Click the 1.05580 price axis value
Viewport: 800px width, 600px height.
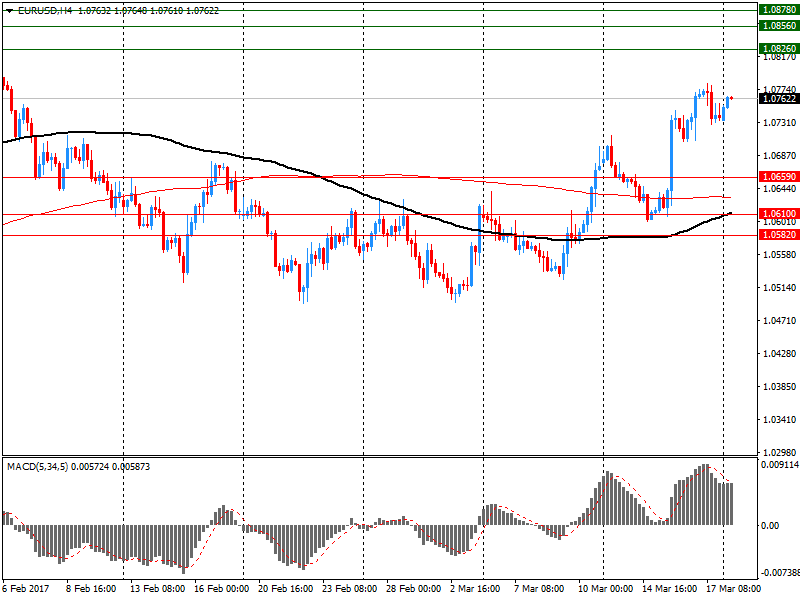tap(780, 255)
